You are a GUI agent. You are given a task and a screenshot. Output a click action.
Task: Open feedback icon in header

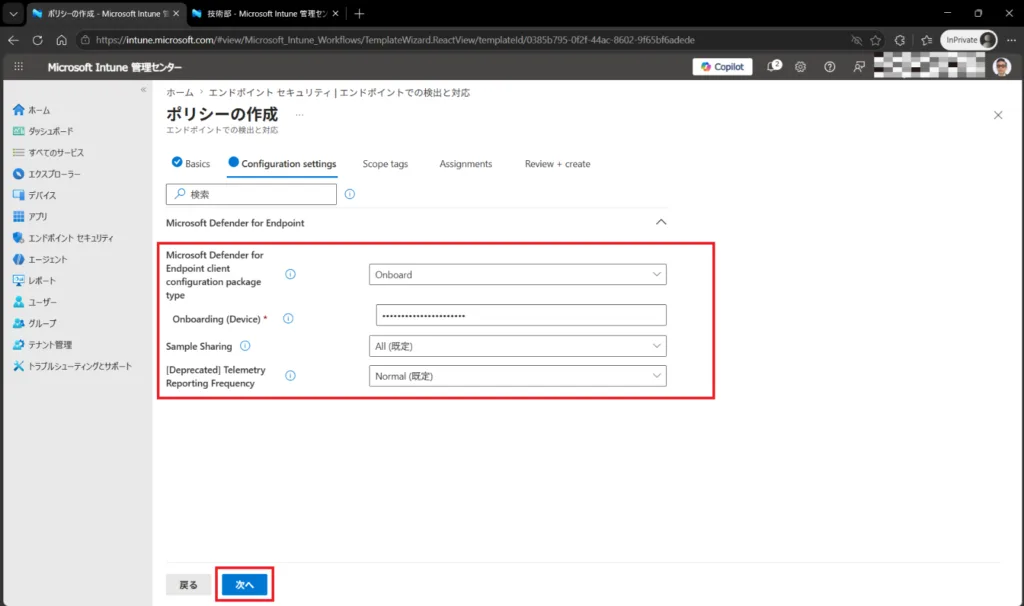[x=859, y=67]
